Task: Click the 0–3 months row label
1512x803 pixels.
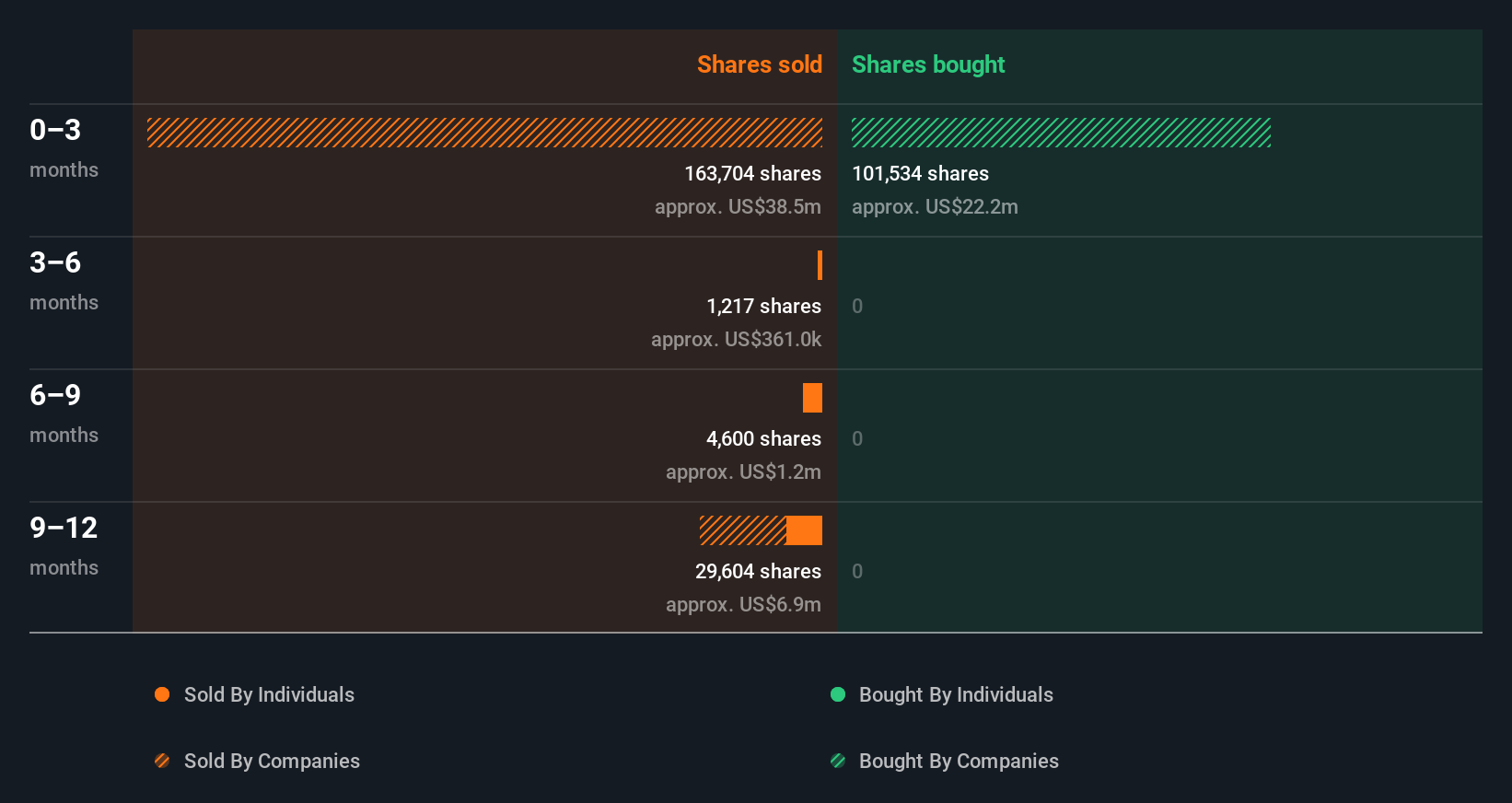Action: tap(64, 147)
